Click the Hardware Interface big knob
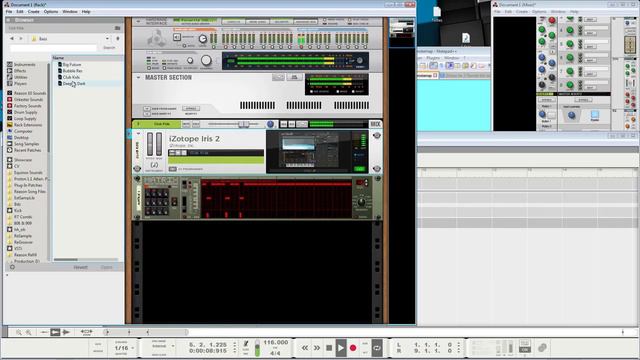Screen dimensions: 640x360 (206, 61)
